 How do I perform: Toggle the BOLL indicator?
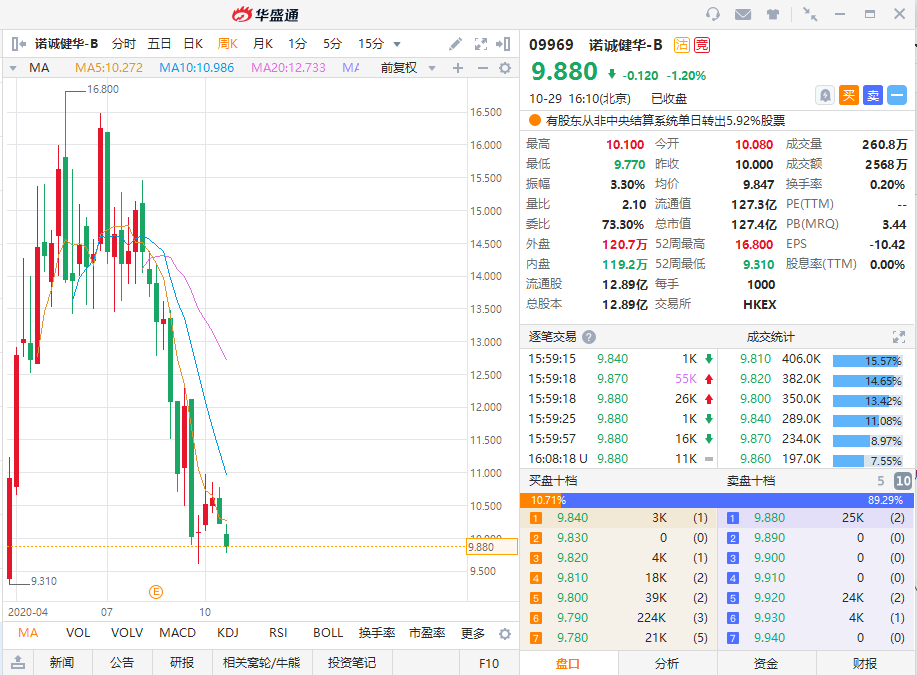click(x=328, y=633)
